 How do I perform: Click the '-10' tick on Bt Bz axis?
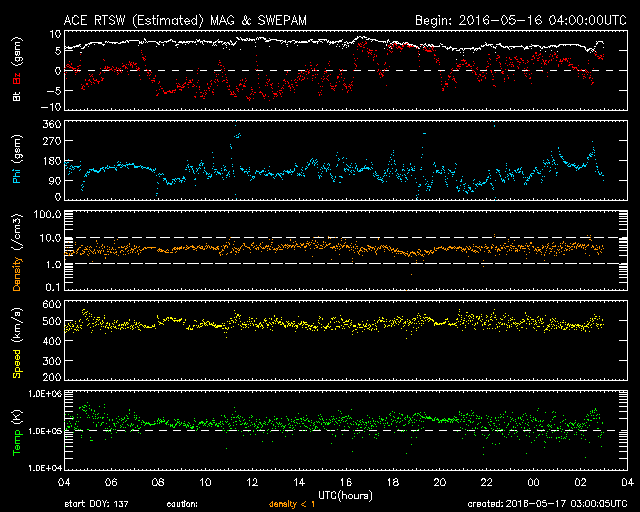click(51, 107)
